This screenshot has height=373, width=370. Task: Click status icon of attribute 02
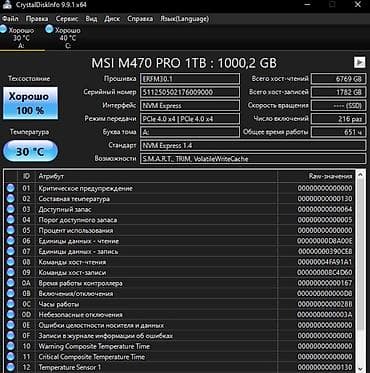click(11, 199)
